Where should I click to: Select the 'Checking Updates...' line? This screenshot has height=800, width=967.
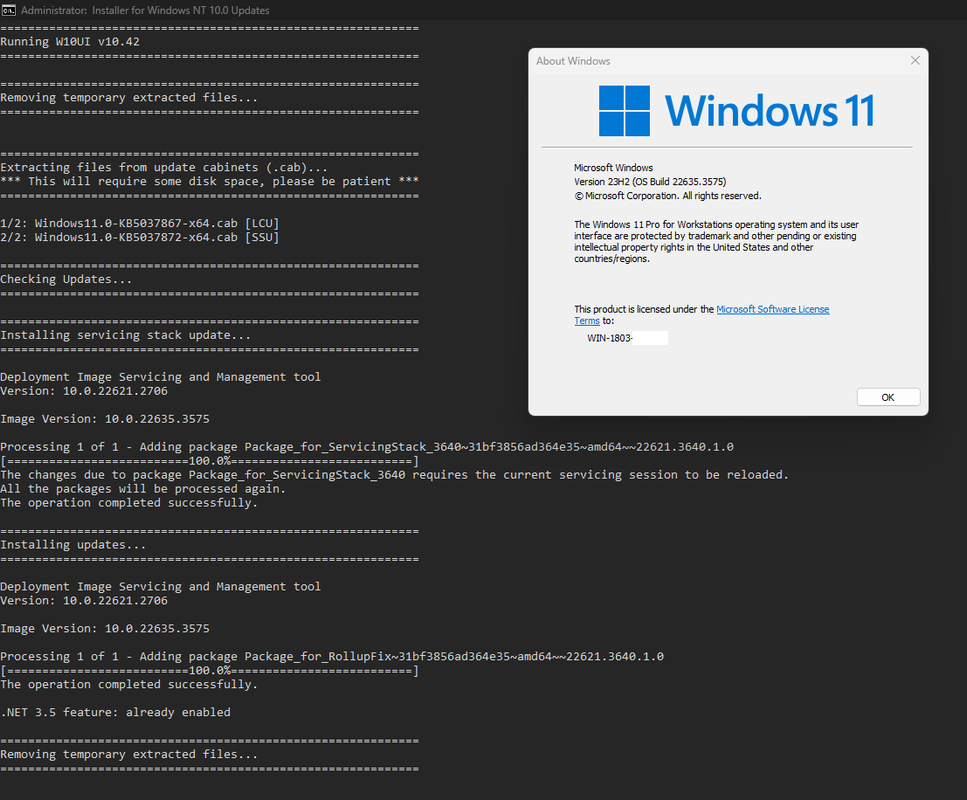pyautogui.click(x=66, y=279)
